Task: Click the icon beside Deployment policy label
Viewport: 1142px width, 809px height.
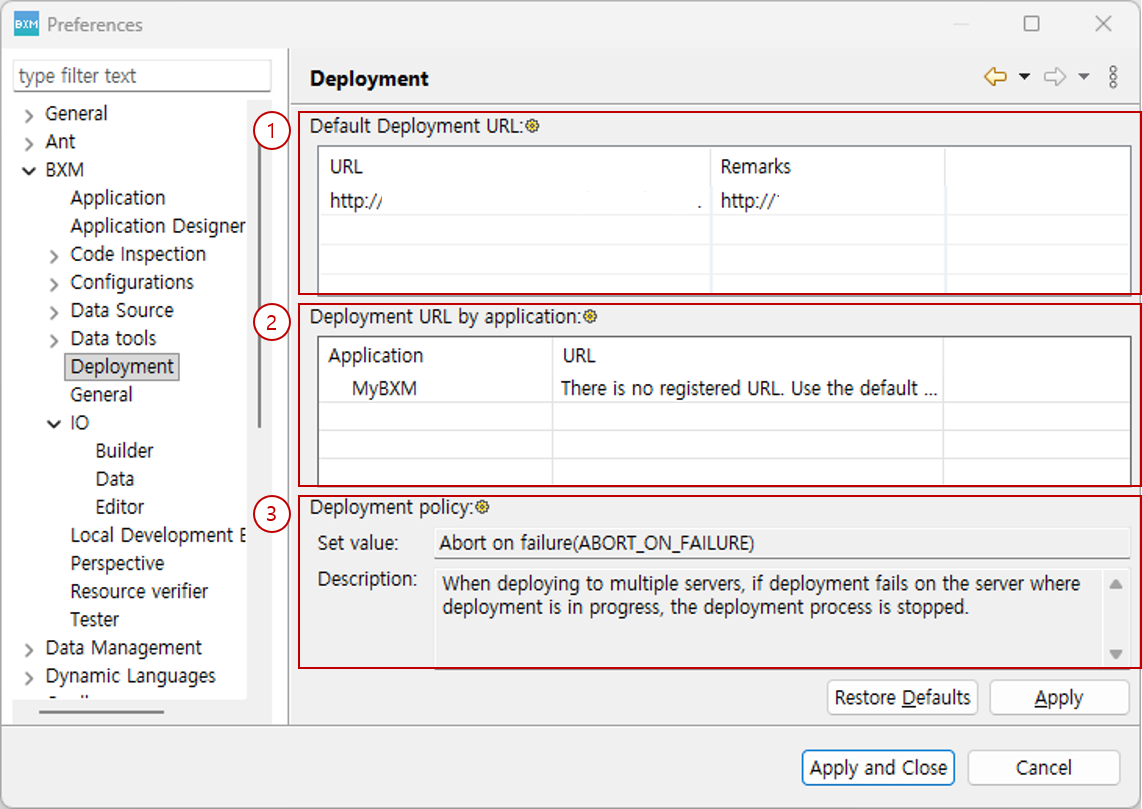Action: click(482, 507)
